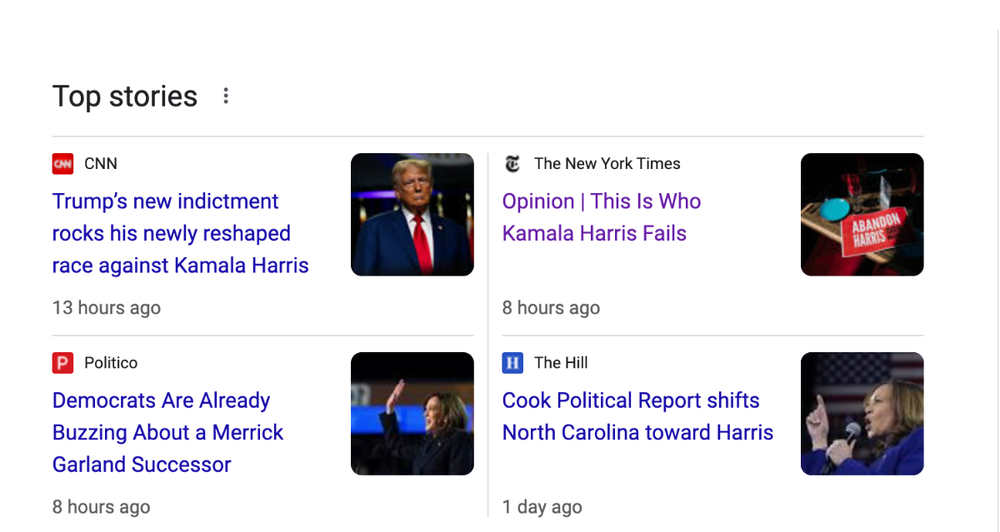The image size is (1000, 532).
Task: Click the Abandon Harris sign thumbnail
Action: pos(862,214)
